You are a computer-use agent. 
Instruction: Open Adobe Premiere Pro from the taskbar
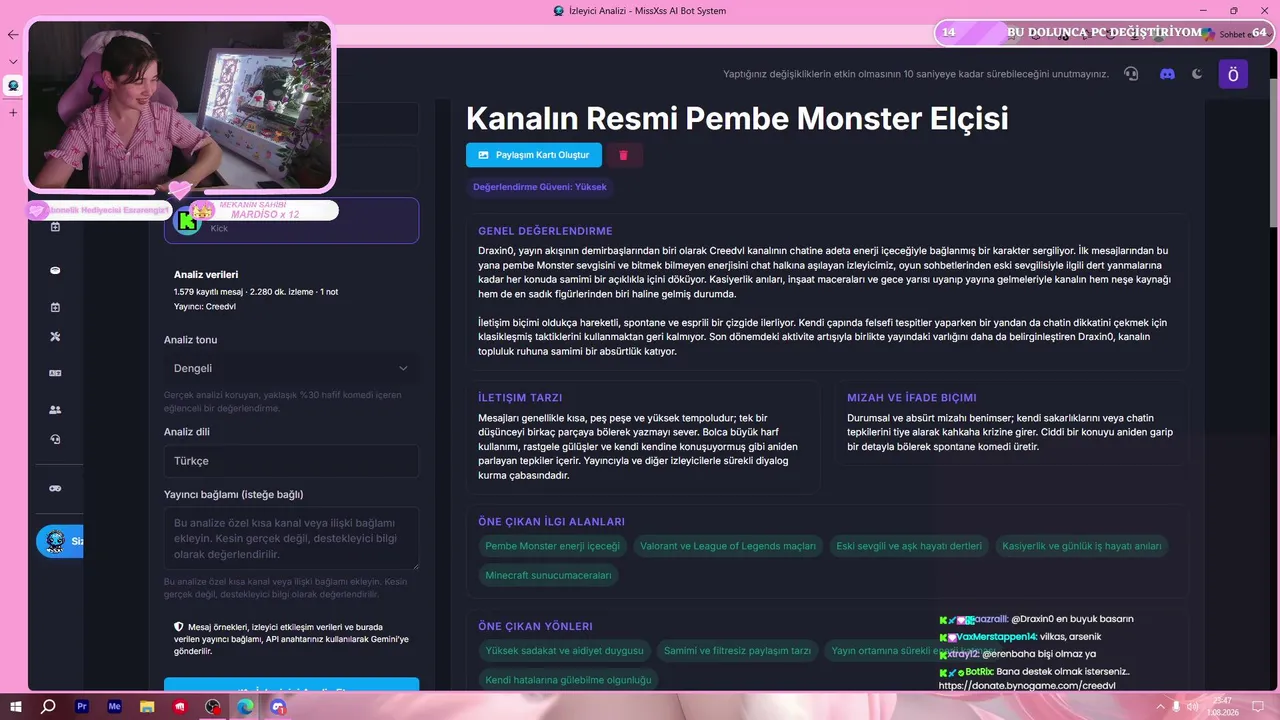pos(82,707)
